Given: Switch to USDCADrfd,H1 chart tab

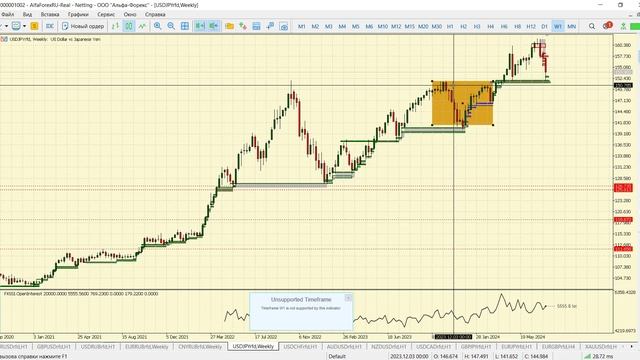Looking at the screenshot, I should (x=433, y=347).
